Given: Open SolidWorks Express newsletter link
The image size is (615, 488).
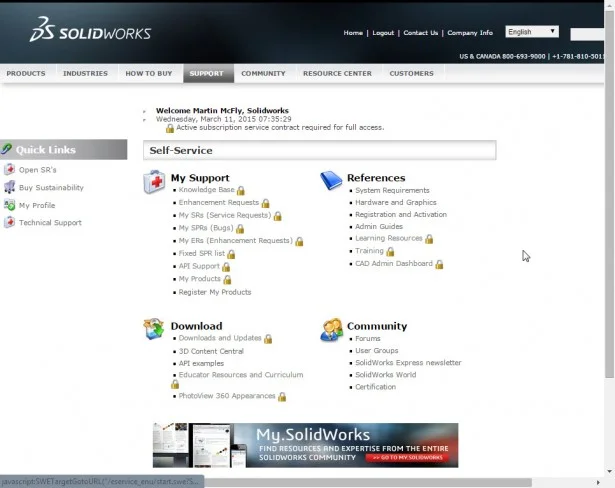Looking at the screenshot, I should coord(408,363).
